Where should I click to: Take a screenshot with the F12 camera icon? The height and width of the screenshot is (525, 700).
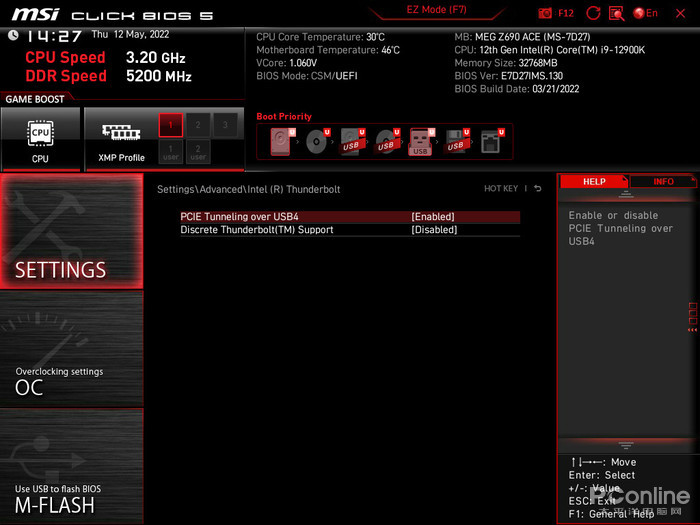pos(545,13)
